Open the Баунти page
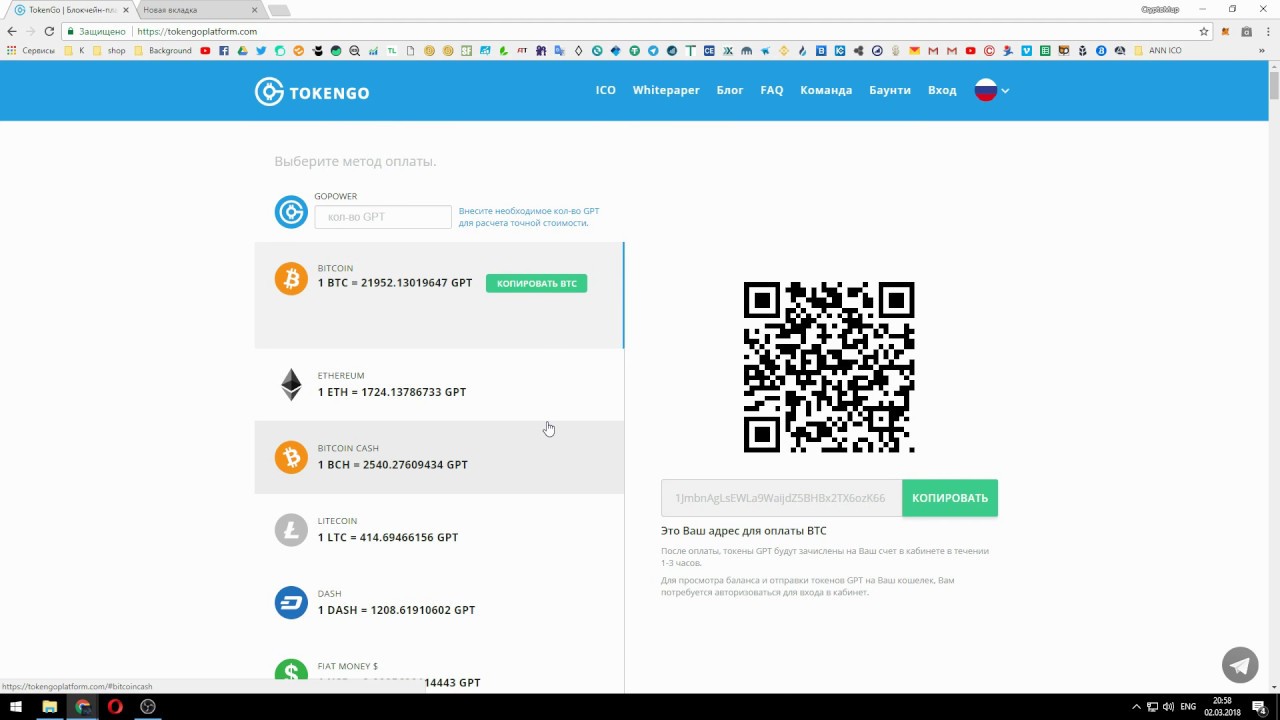Screen dimensions: 1280x720 click(890, 90)
